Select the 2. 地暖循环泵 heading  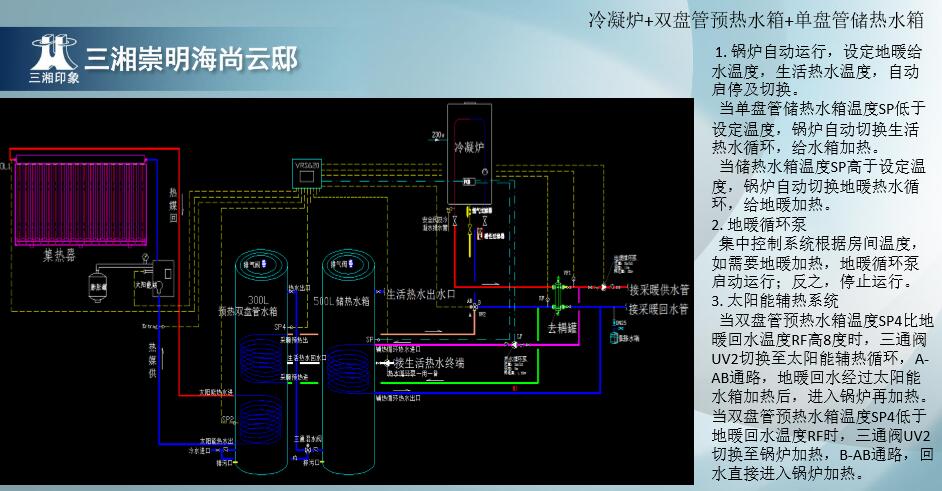click(x=759, y=224)
